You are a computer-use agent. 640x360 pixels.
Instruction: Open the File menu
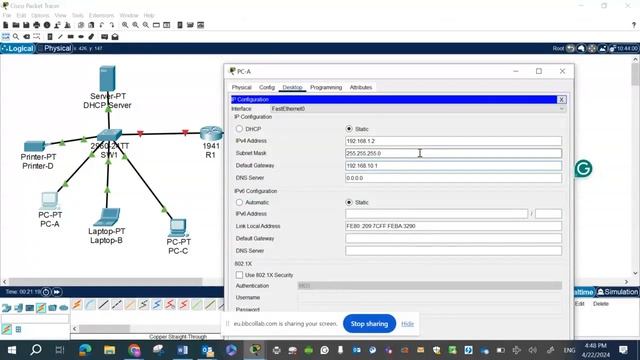click(7, 16)
